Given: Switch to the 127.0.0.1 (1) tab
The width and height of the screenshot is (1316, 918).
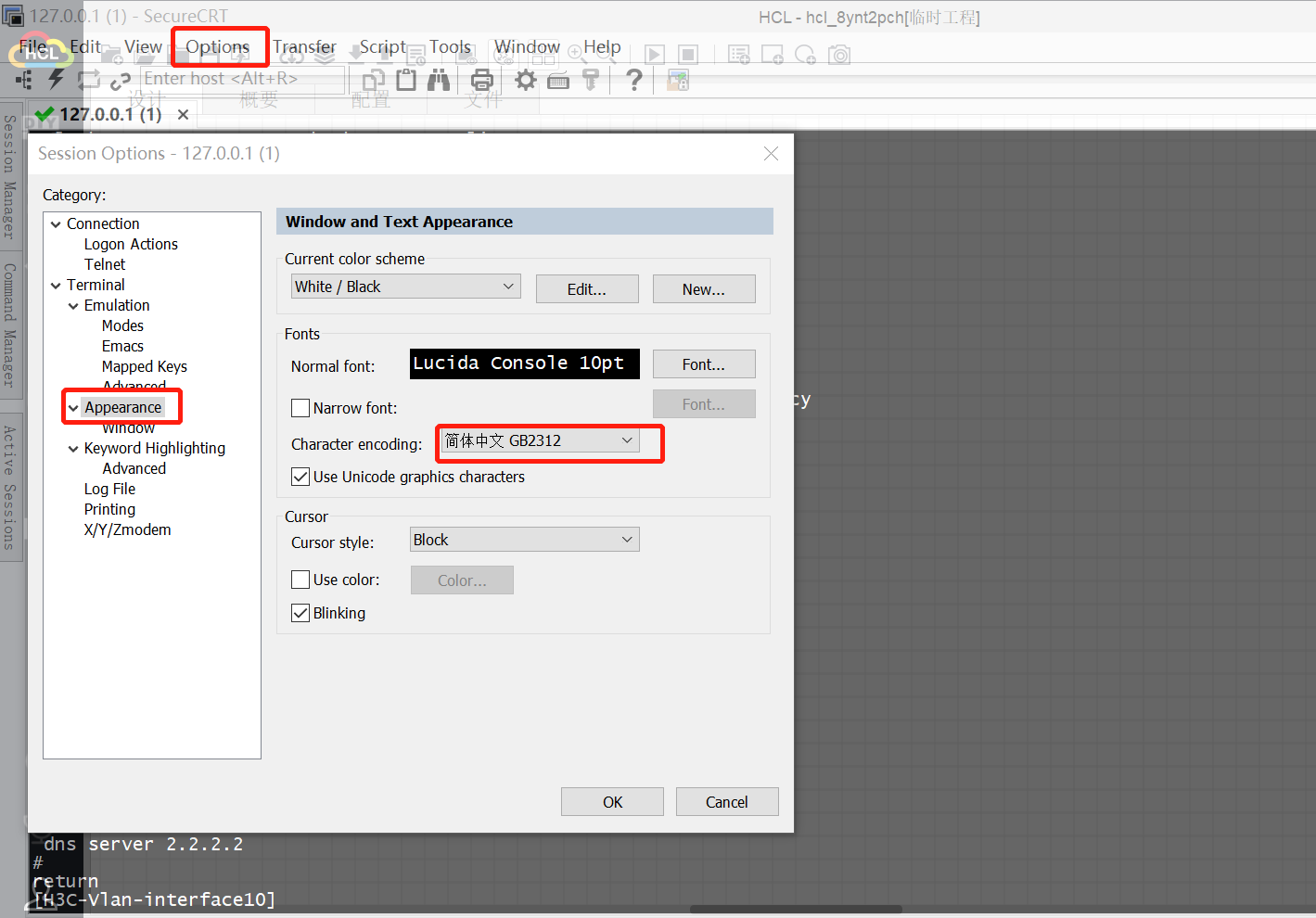Looking at the screenshot, I should (110, 114).
